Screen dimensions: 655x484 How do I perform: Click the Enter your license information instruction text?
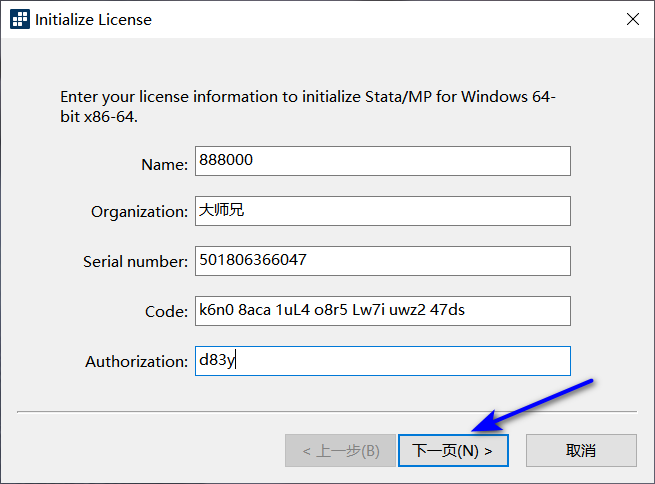pos(308,106)
